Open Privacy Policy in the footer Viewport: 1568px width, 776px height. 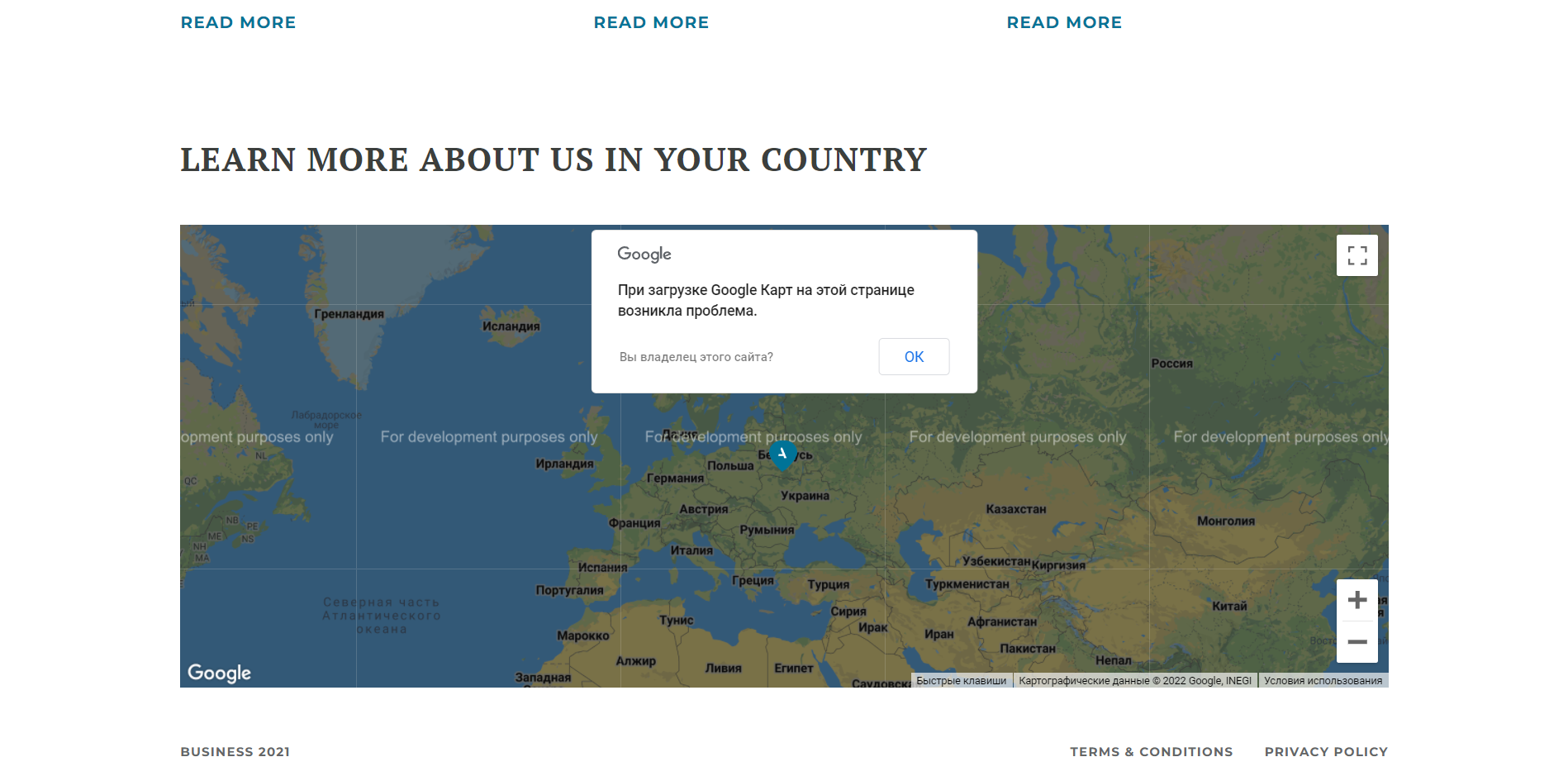pyautogui.click(x=1326, y=751)
